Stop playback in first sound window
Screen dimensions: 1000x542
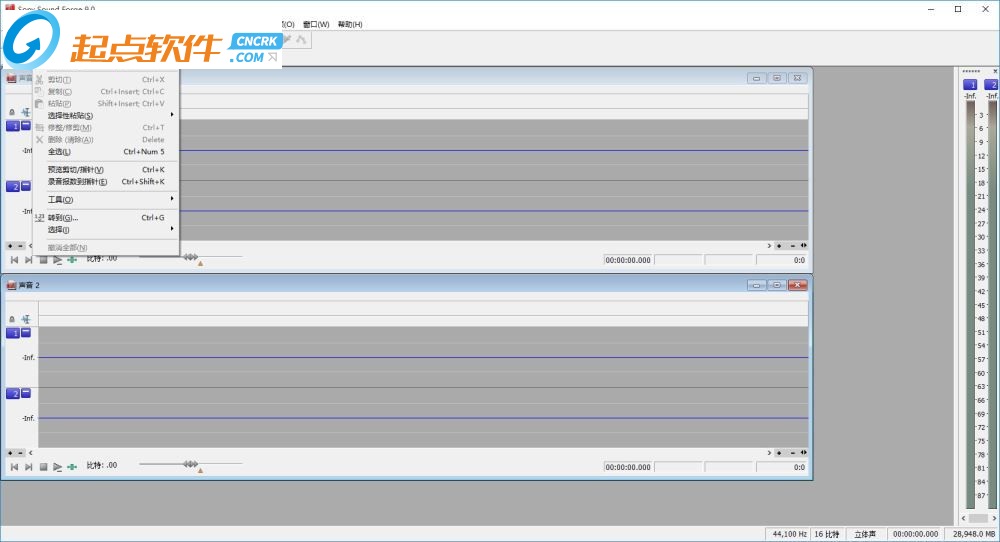click(43, 260)
